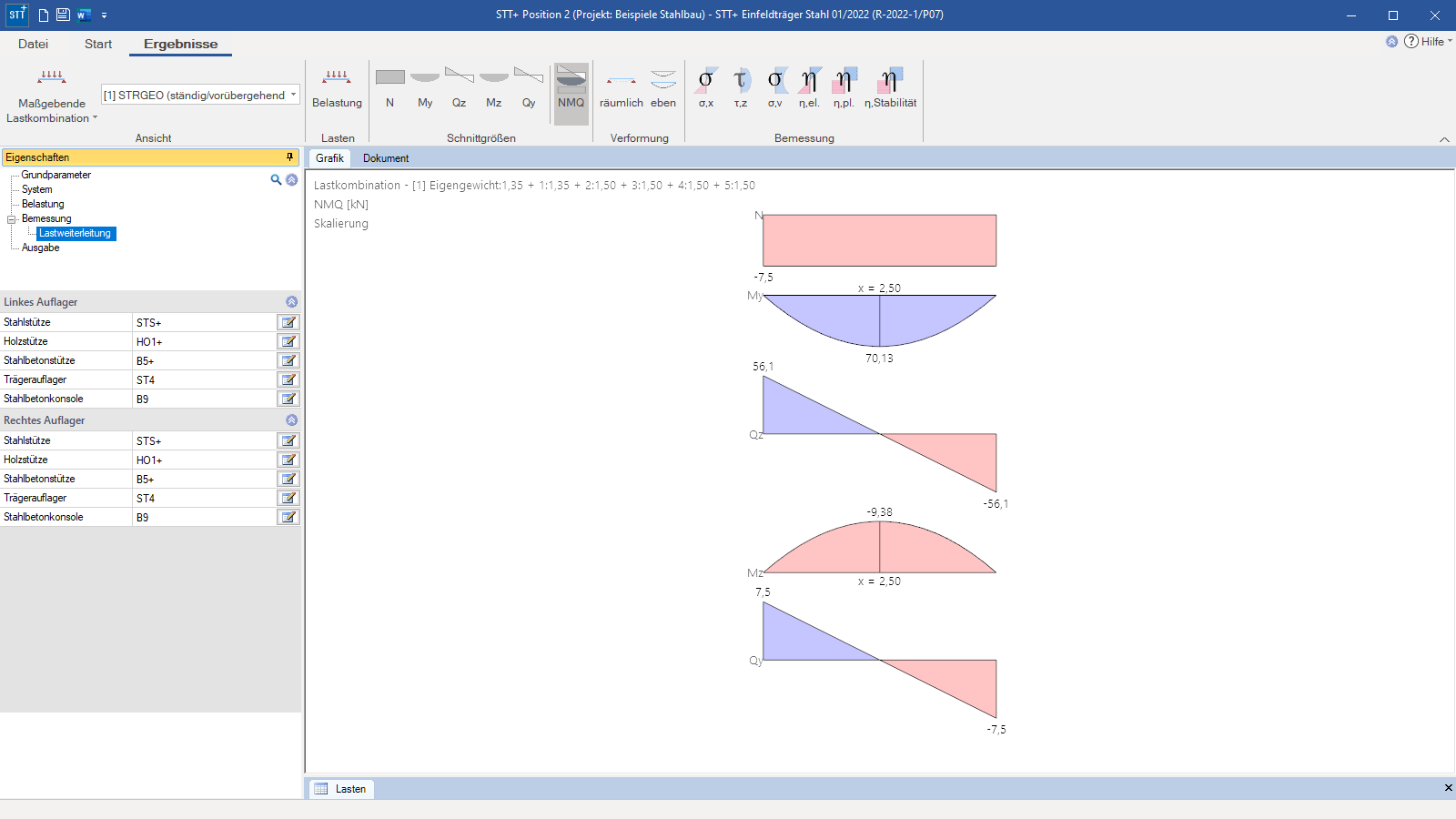Edit Stahlstütze STS+ in Linkes Auflager
Image resolution: width=1456 pixels, height=819 pixels.
pyautogui.click(x=288, y=322)
